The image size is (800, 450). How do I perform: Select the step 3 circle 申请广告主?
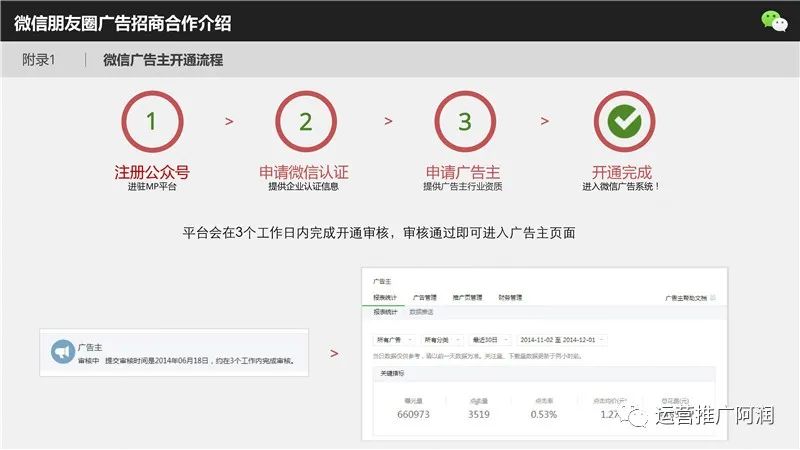pyautogui.click(x=465, y=121)
